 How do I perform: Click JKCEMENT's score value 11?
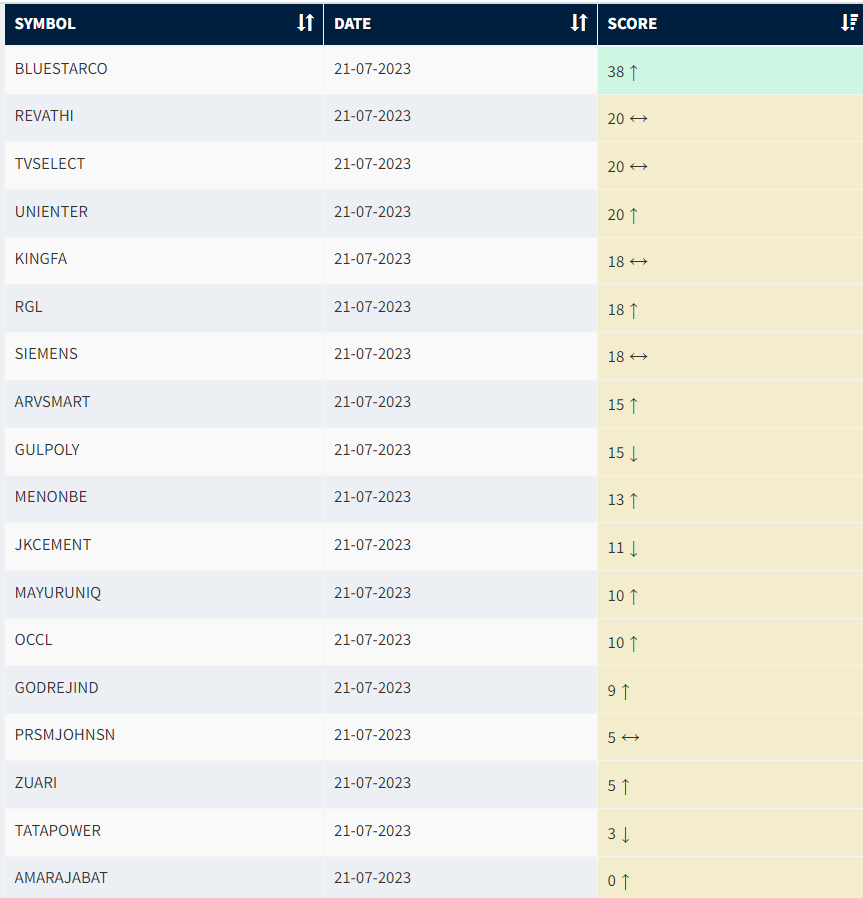616,549
